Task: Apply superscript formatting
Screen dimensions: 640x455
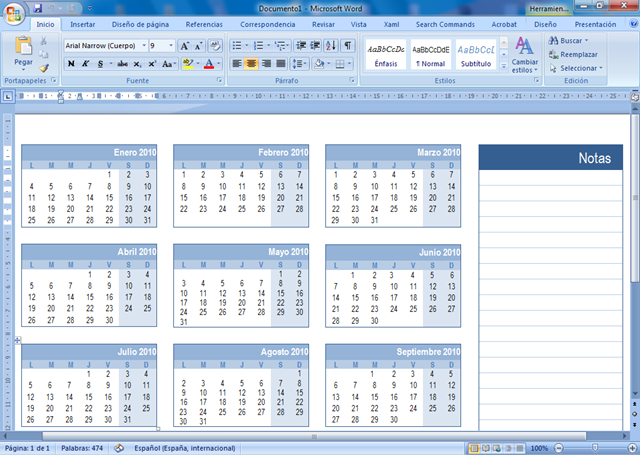Action: (152, 64)
